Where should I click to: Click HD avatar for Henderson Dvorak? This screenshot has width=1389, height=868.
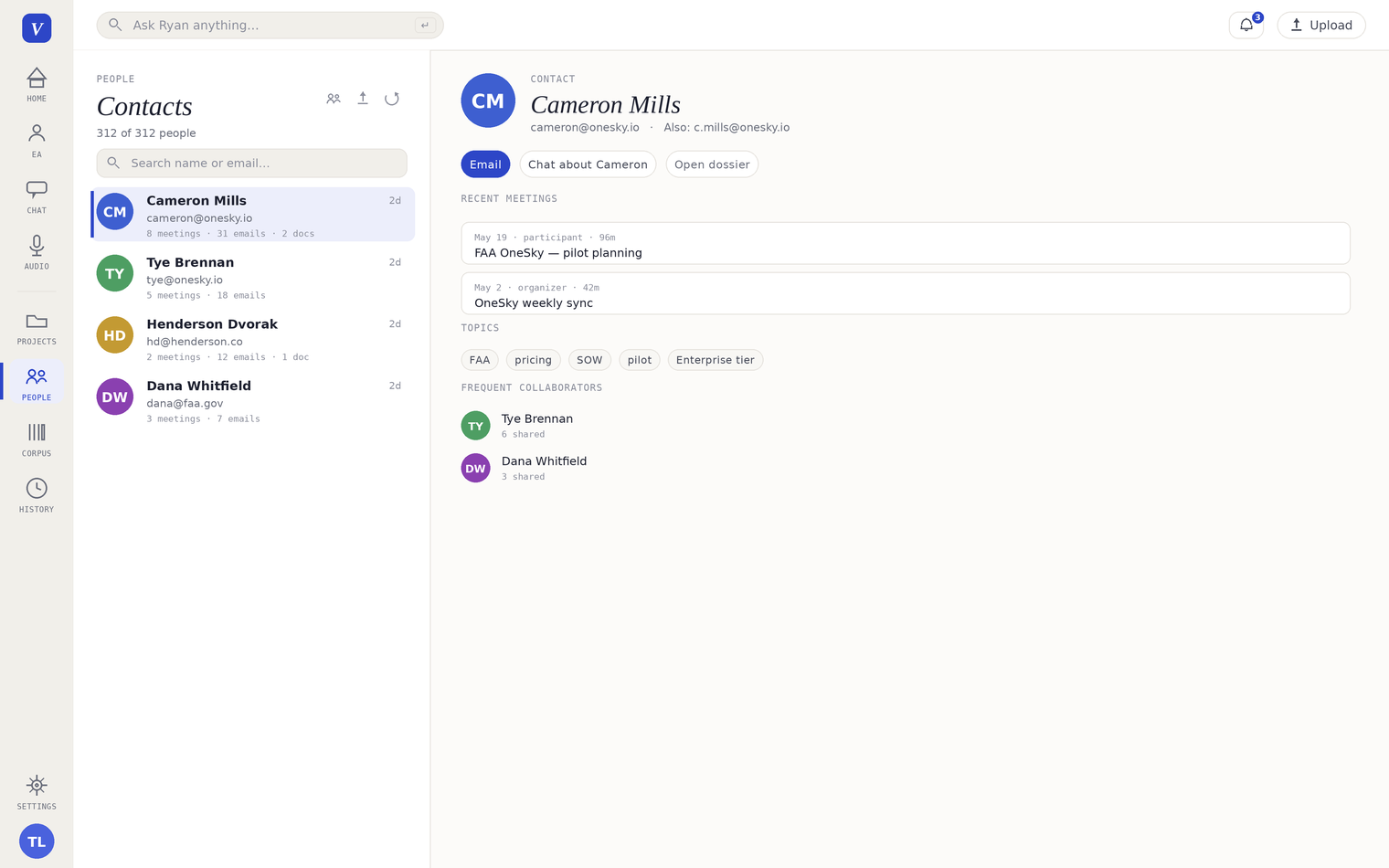(x=115, y=335)
